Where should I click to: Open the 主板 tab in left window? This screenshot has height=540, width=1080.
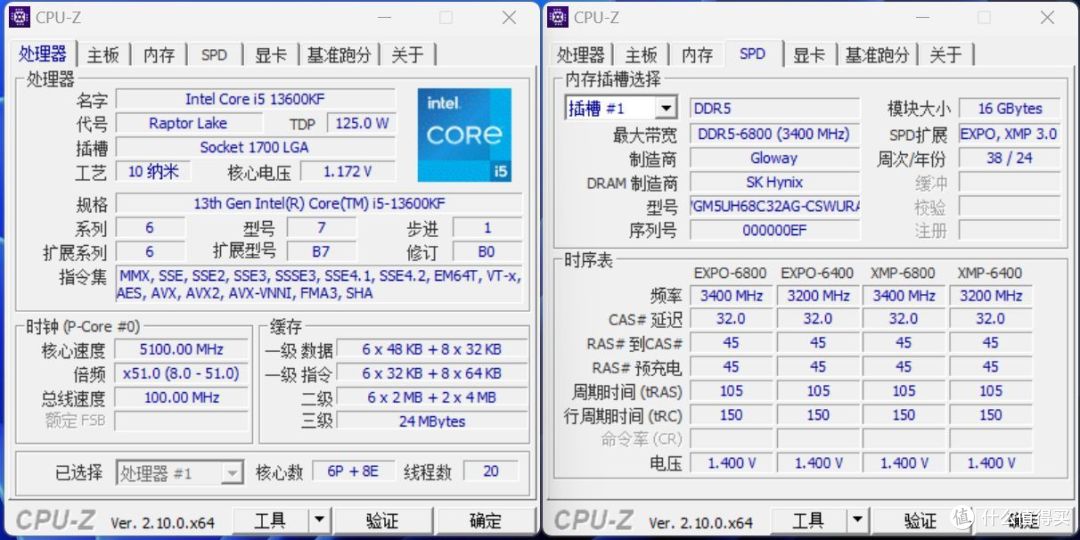(x=103, y=55)
